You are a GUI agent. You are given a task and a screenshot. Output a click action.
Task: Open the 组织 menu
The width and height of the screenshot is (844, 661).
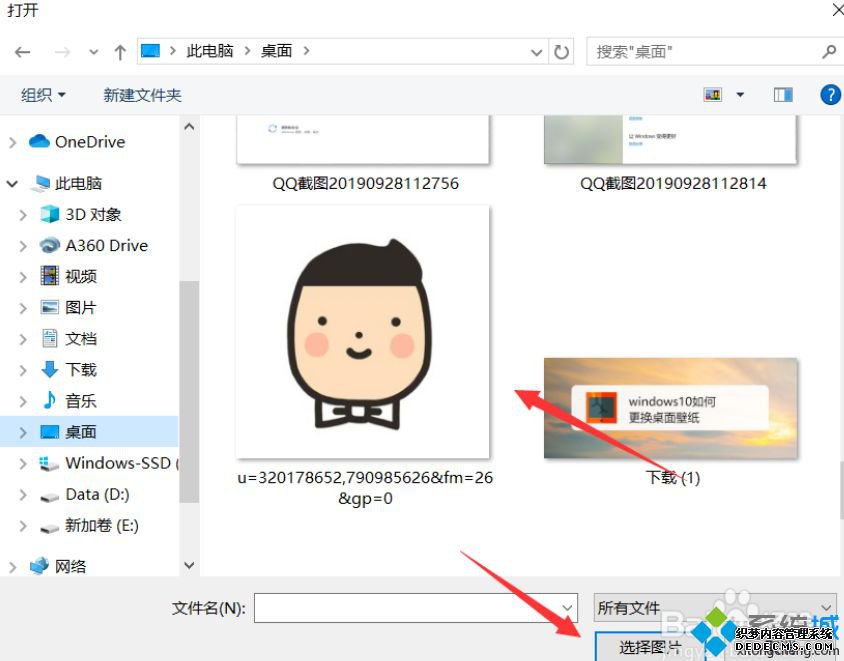(x=43, y=95)
